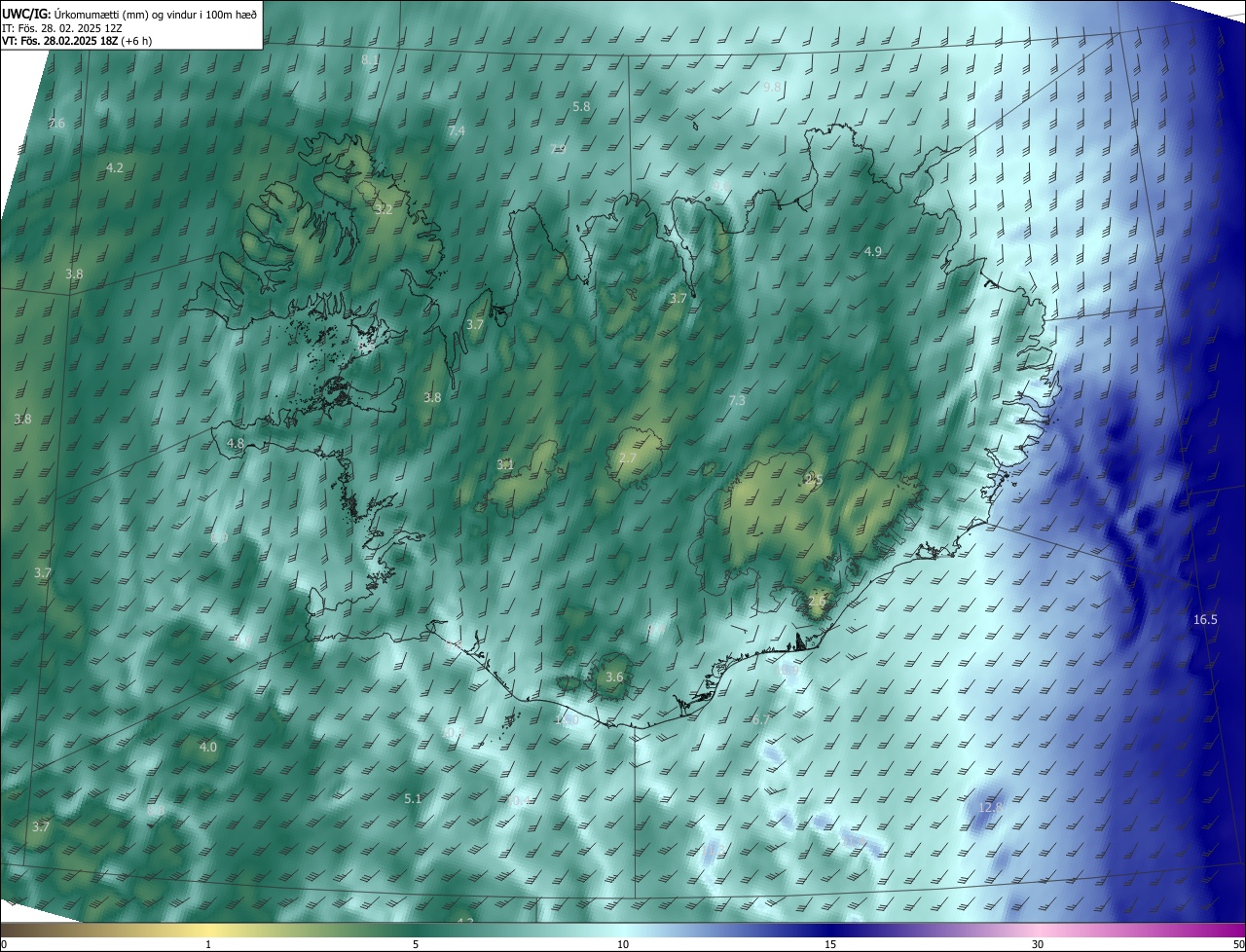
Task: Click the colorbar tick labelled 10
Action: (623, 945)
